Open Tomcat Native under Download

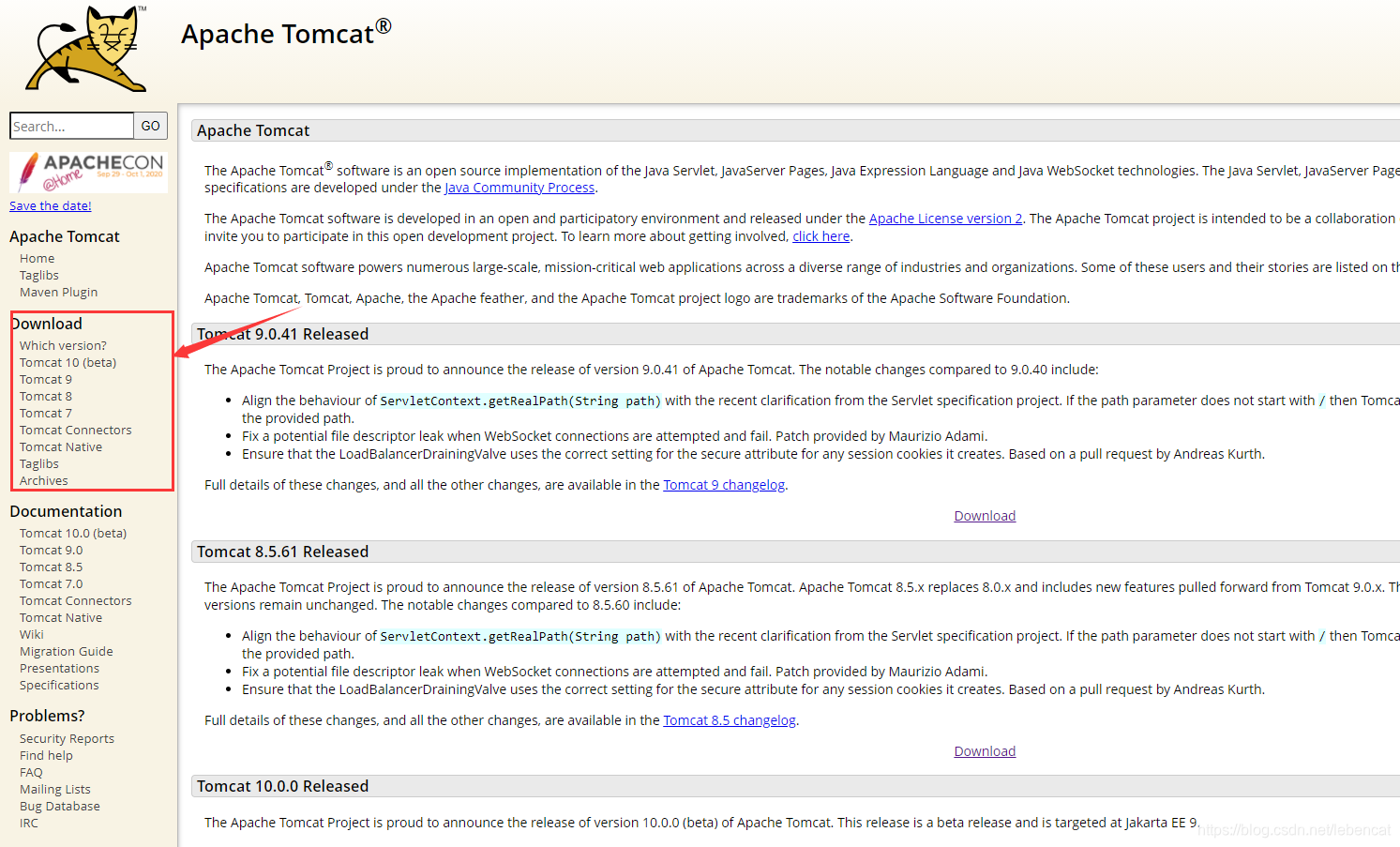[x=61, y=446]
